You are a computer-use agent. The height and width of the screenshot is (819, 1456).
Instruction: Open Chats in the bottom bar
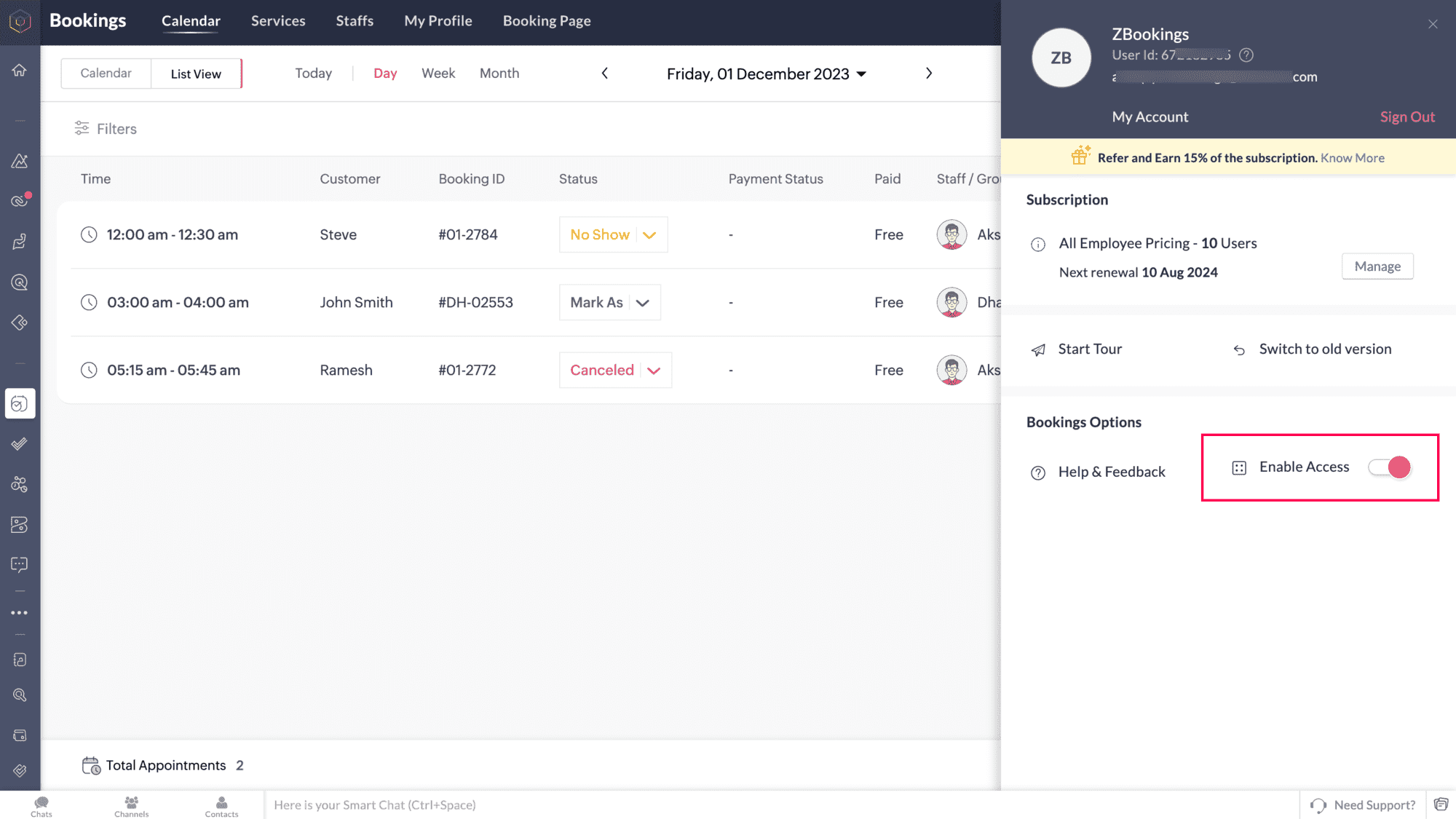41,805
